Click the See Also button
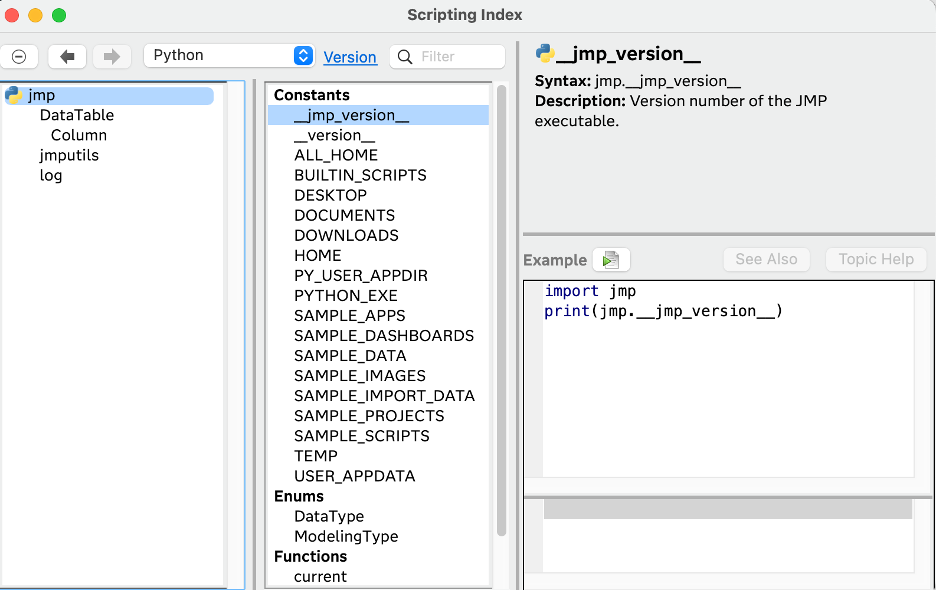The height and width of the screenshot is (590, 936). point(766,259)
